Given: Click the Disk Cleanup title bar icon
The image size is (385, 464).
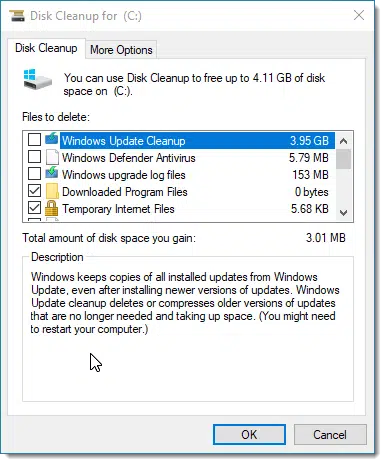Looking at the screenshot, I should 17,16.
